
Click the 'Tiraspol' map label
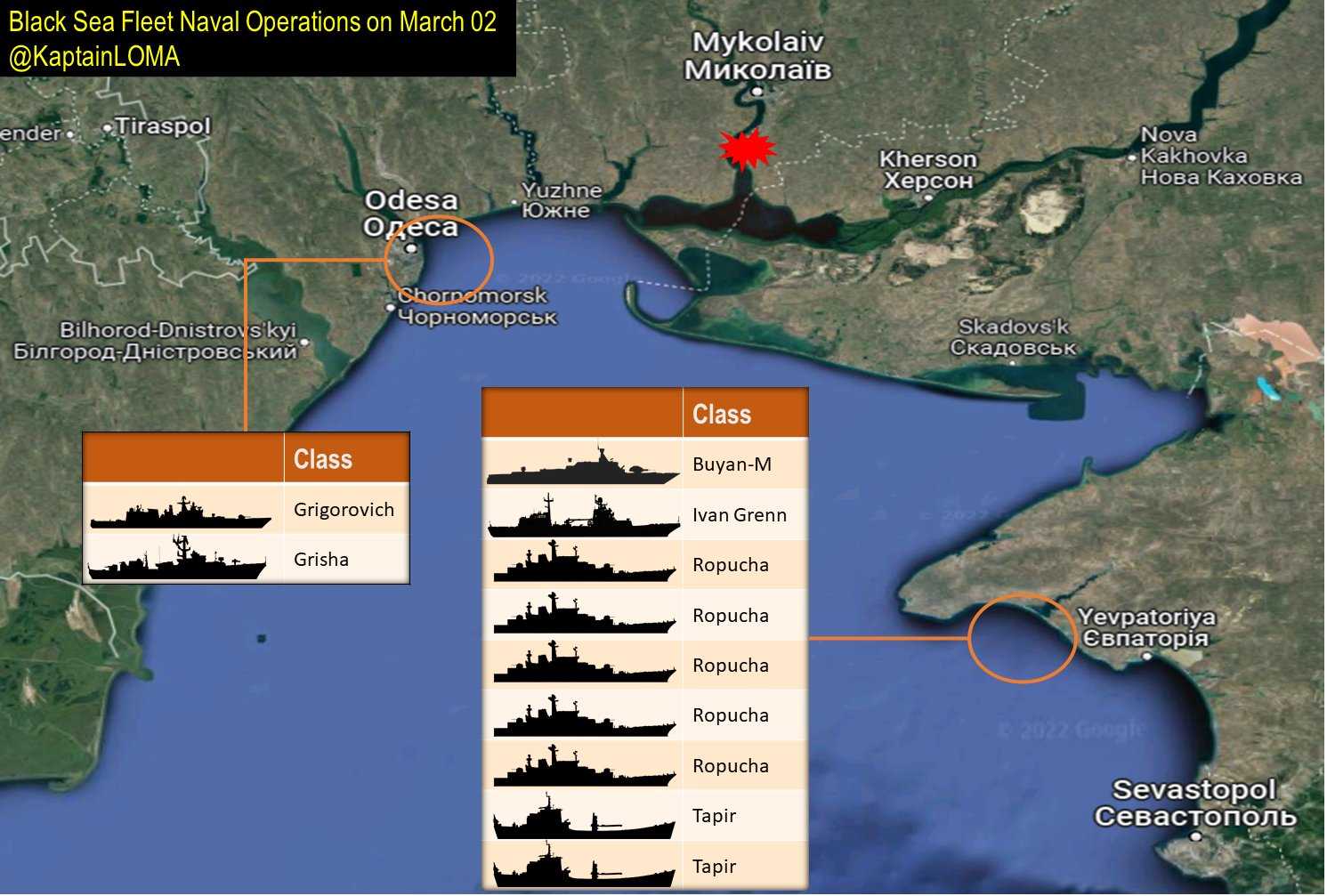(163, 126)
